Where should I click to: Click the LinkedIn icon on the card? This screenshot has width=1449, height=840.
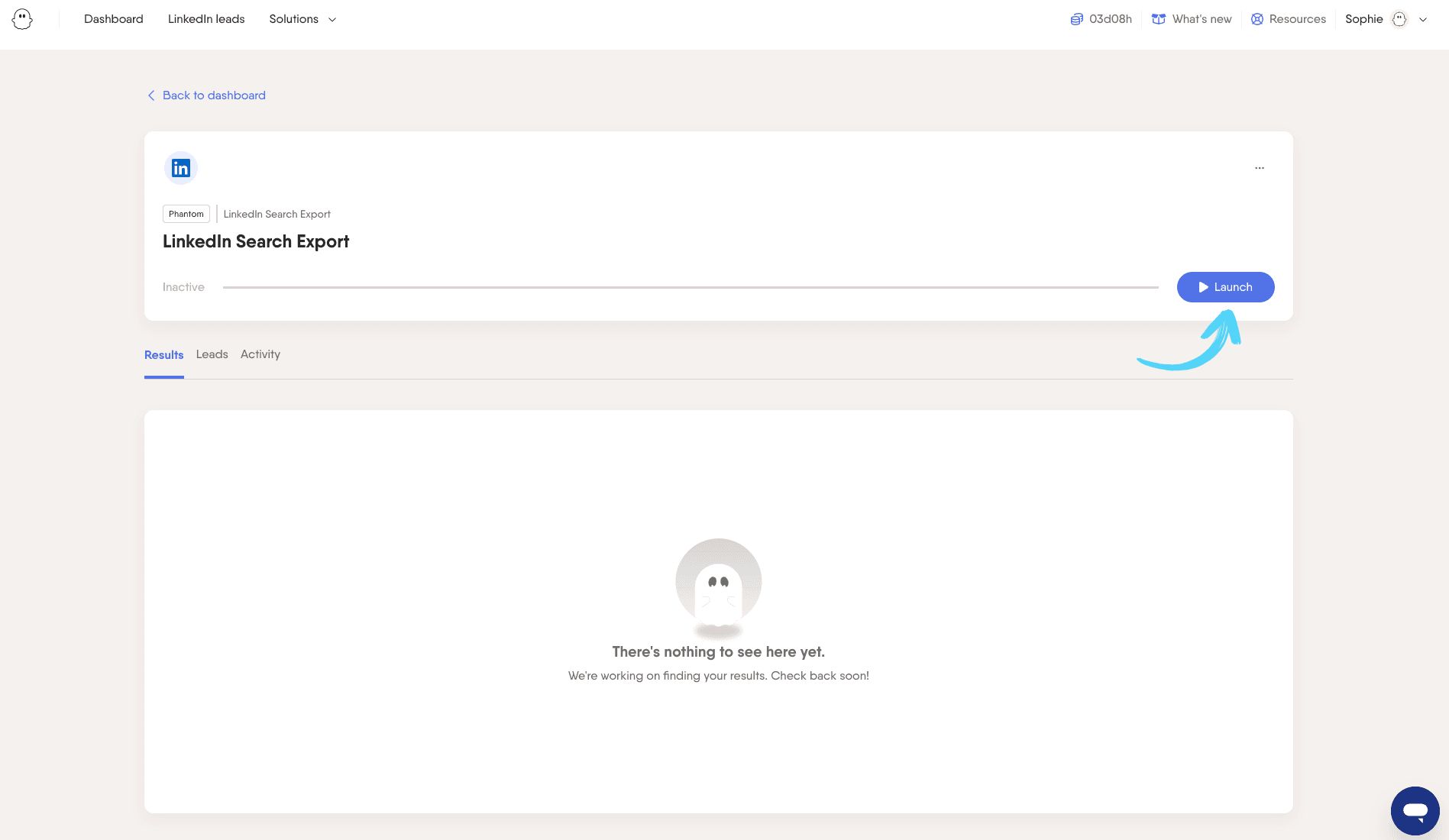pos(181,168)
